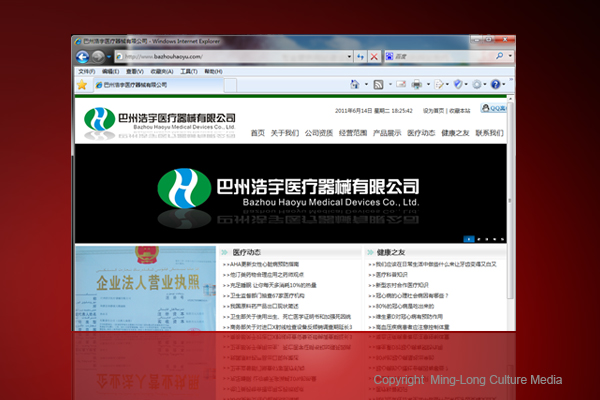Click the Print icon
The image size is (600, 400).
[x=416, y=84]
